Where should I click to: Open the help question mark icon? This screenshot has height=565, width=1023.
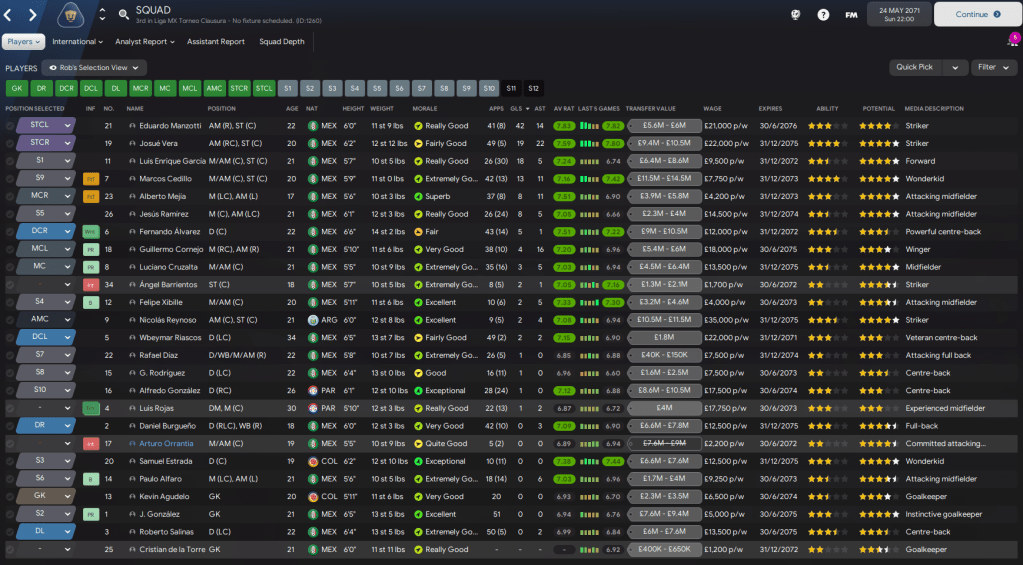point(823,15)
